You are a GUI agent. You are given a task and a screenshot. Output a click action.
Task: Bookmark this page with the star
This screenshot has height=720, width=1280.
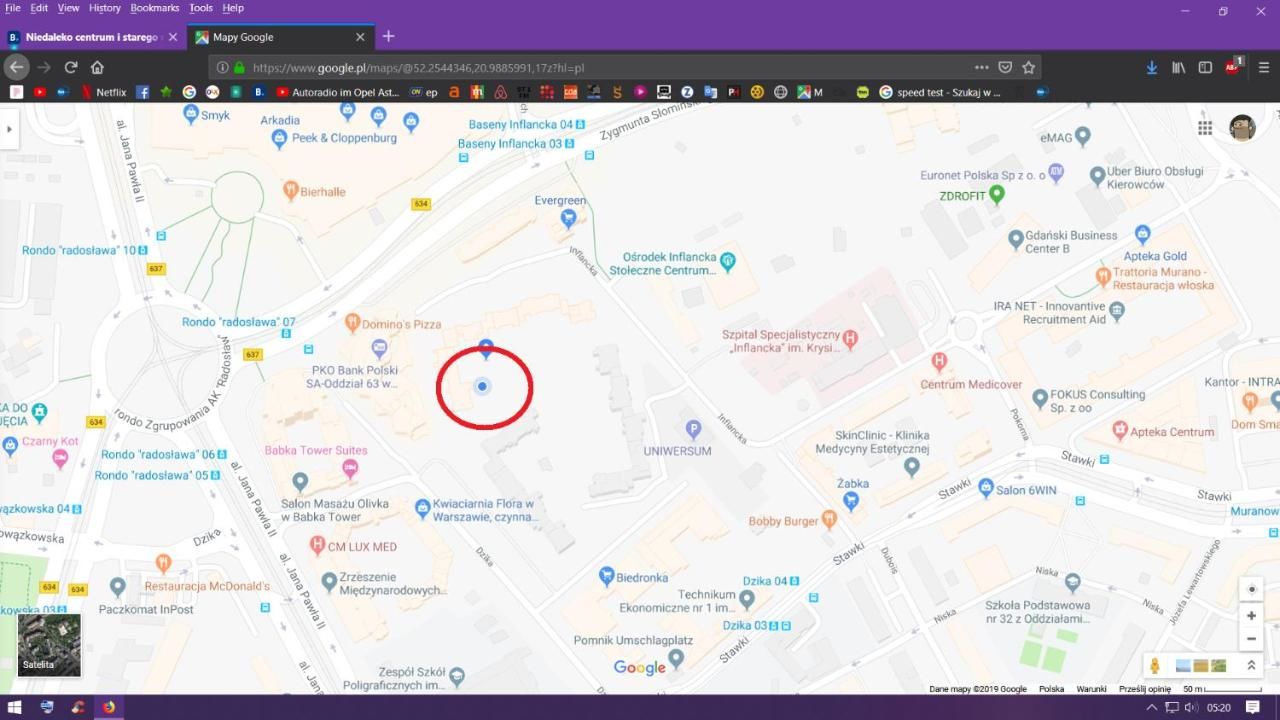coord(1028,67)
